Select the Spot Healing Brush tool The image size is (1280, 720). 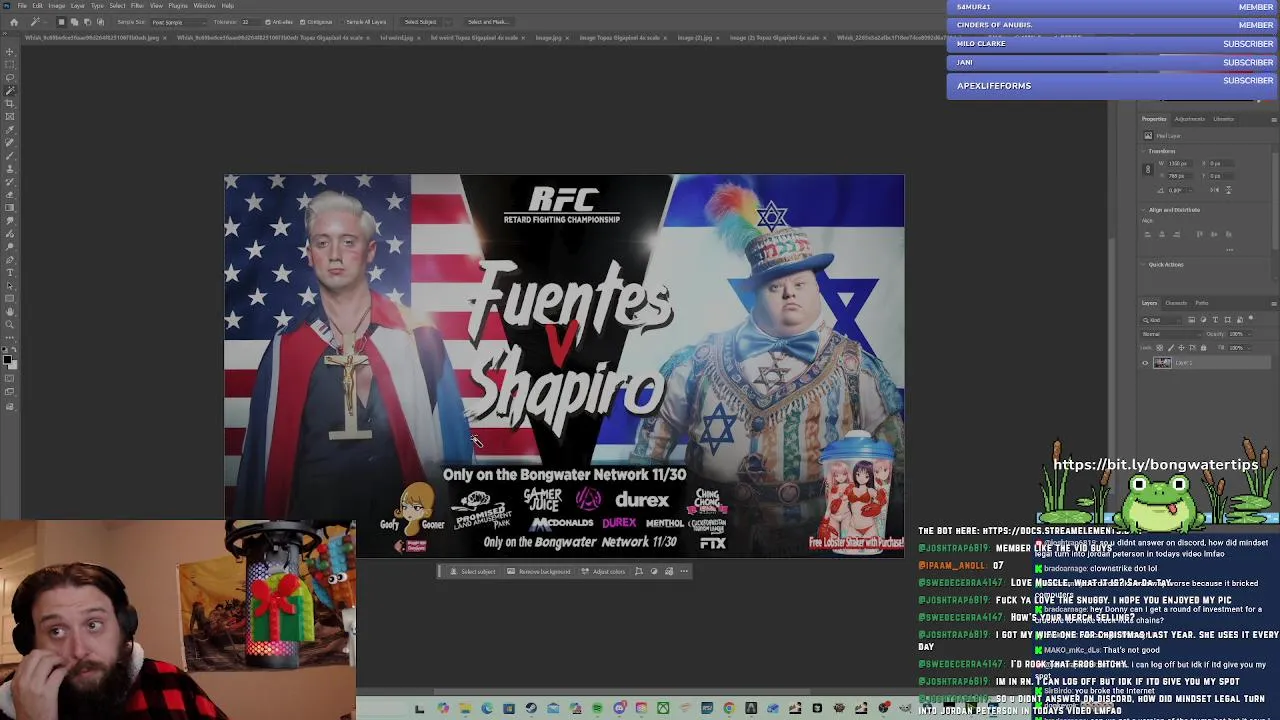(10, 142)
